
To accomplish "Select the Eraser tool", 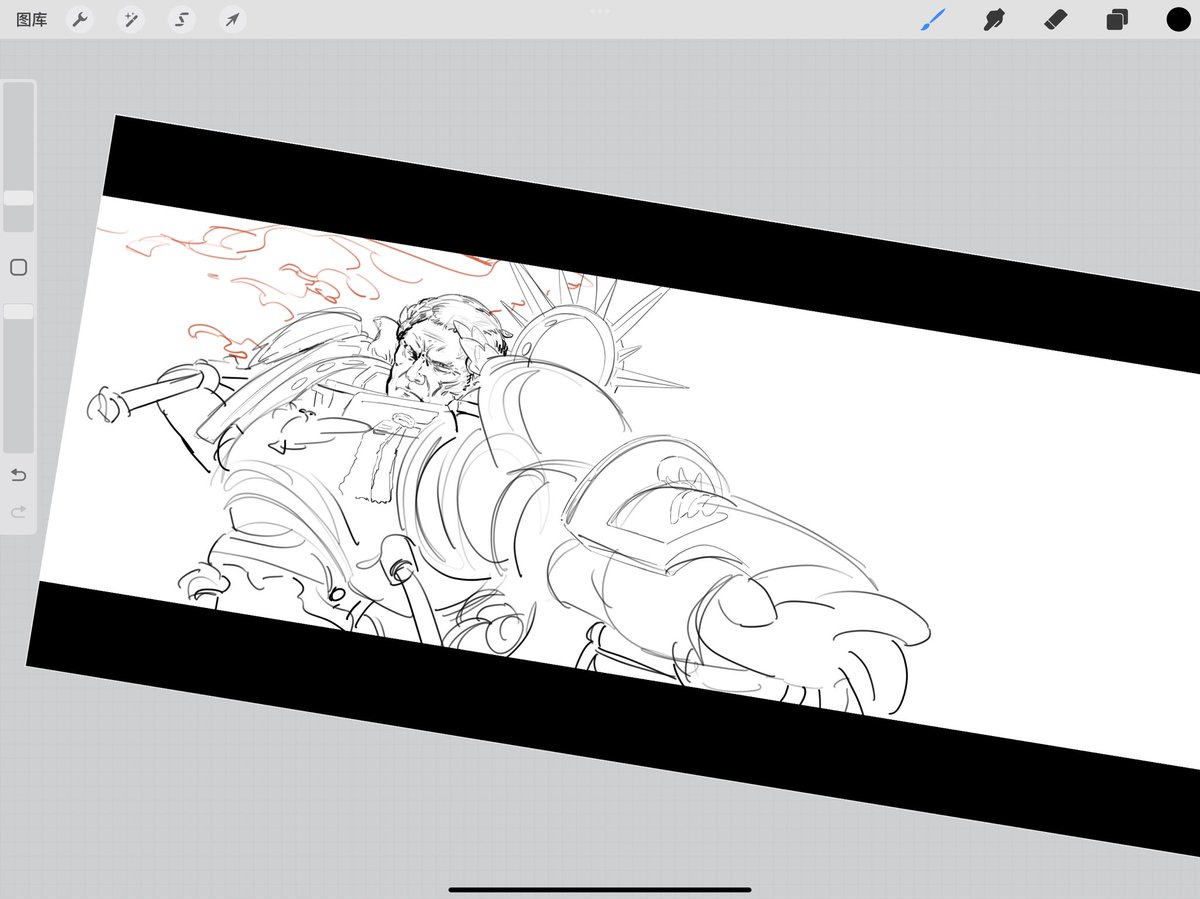I will point(1055,19).
